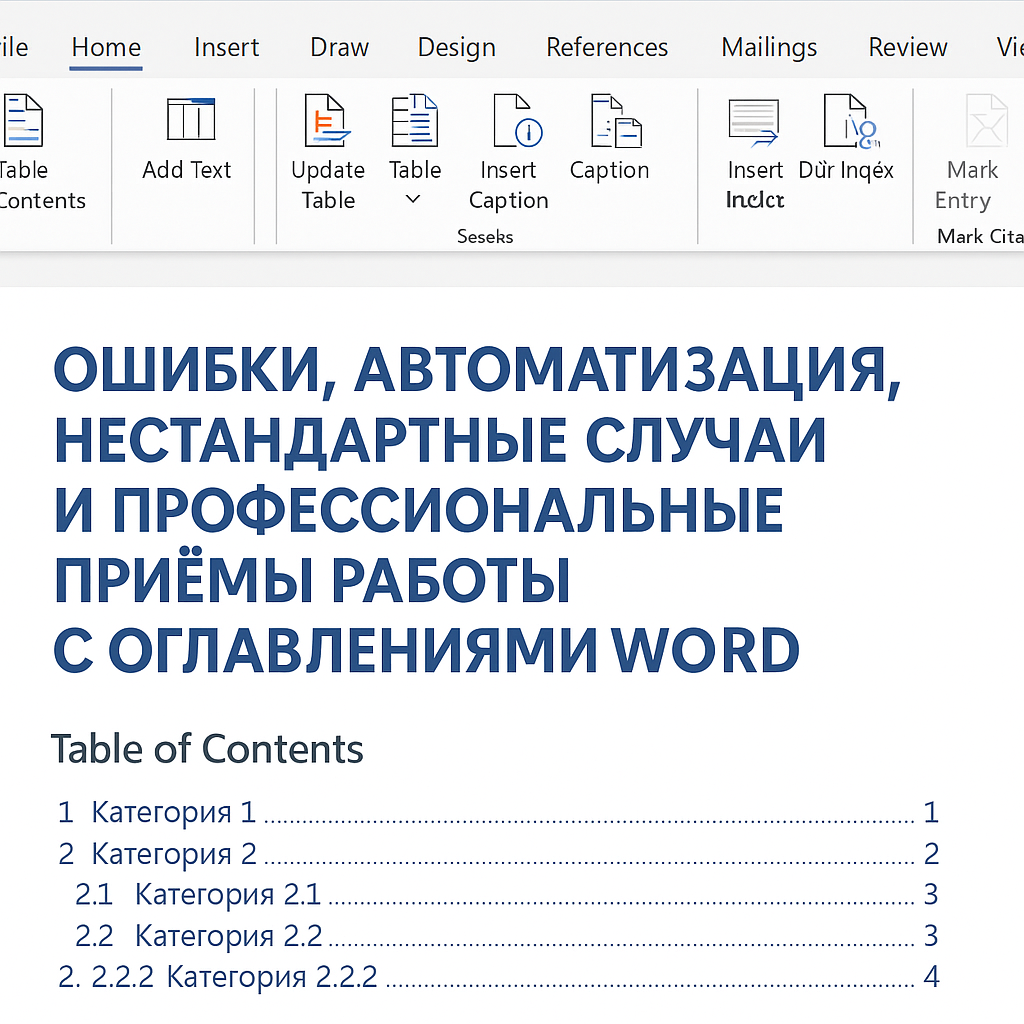Click the Table icon with lines
This screenshot has width=1024, height=1024.
click(414, 120)
